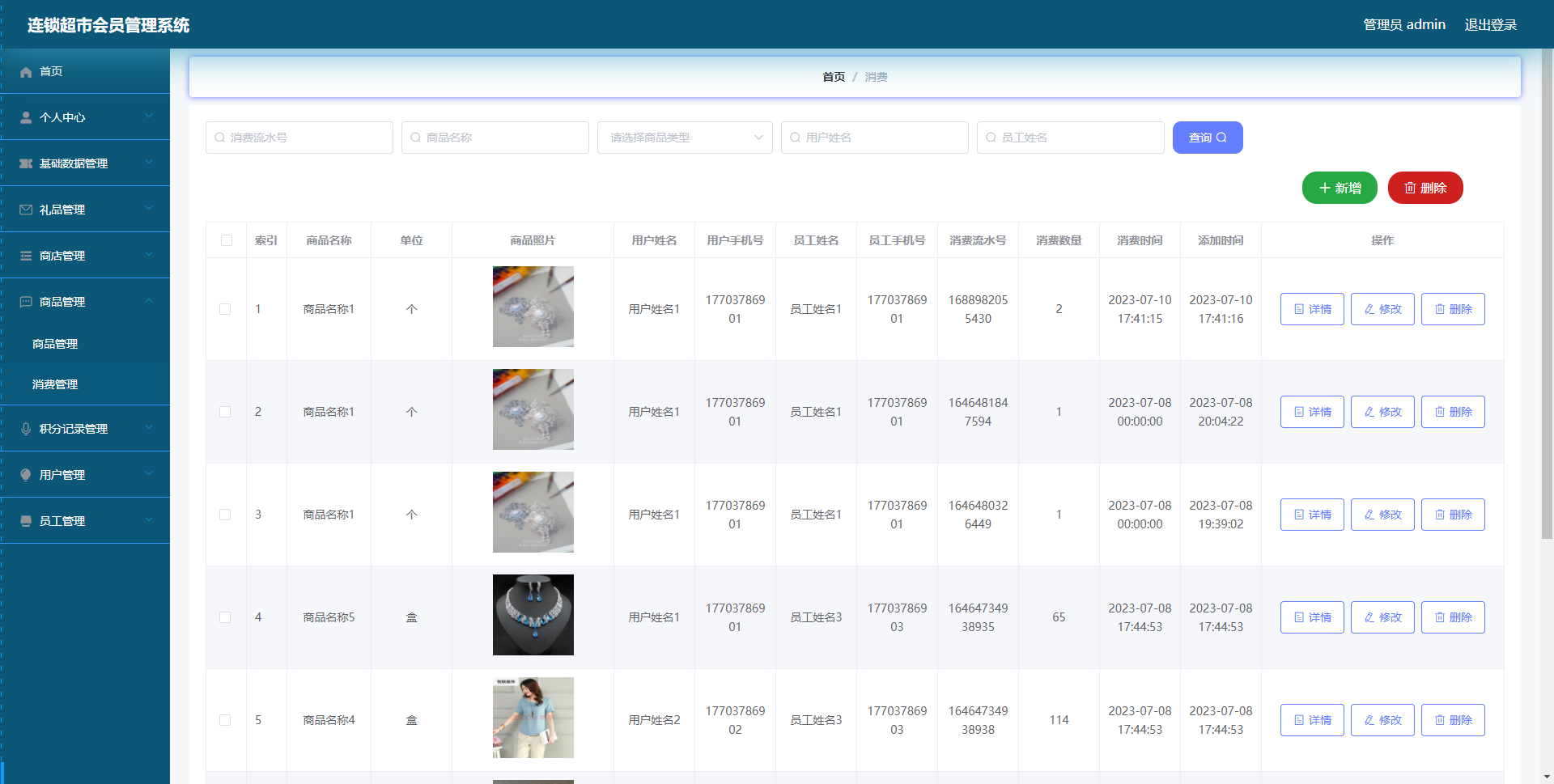Click the home icon beside 首页
This screenshot has height=784, width=1554.
pyautogui.click(x=26, y=72)
